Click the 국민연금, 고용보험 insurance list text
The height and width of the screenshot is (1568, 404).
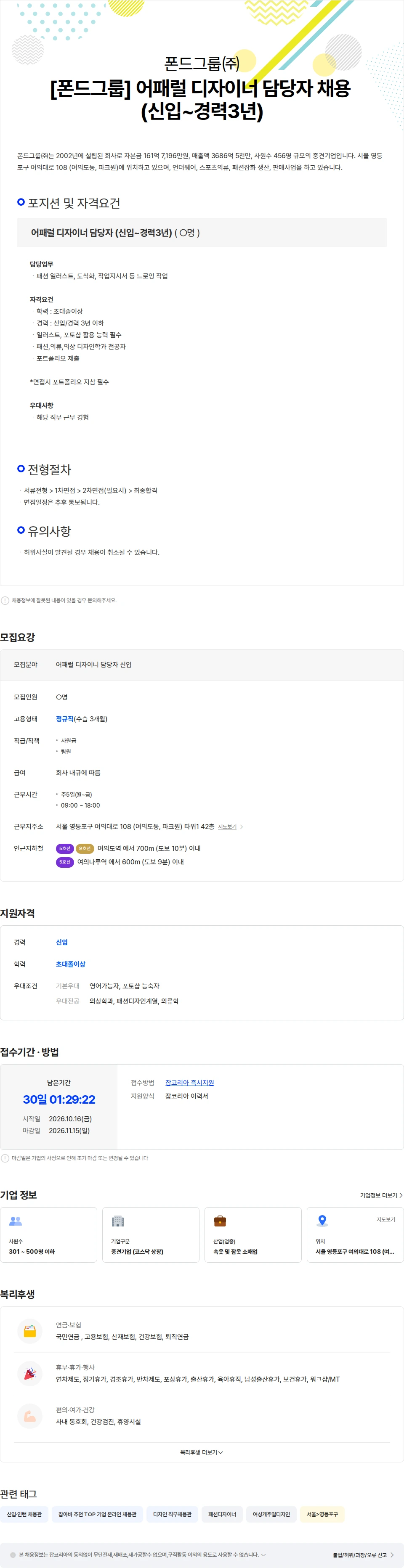point(122,1337)
